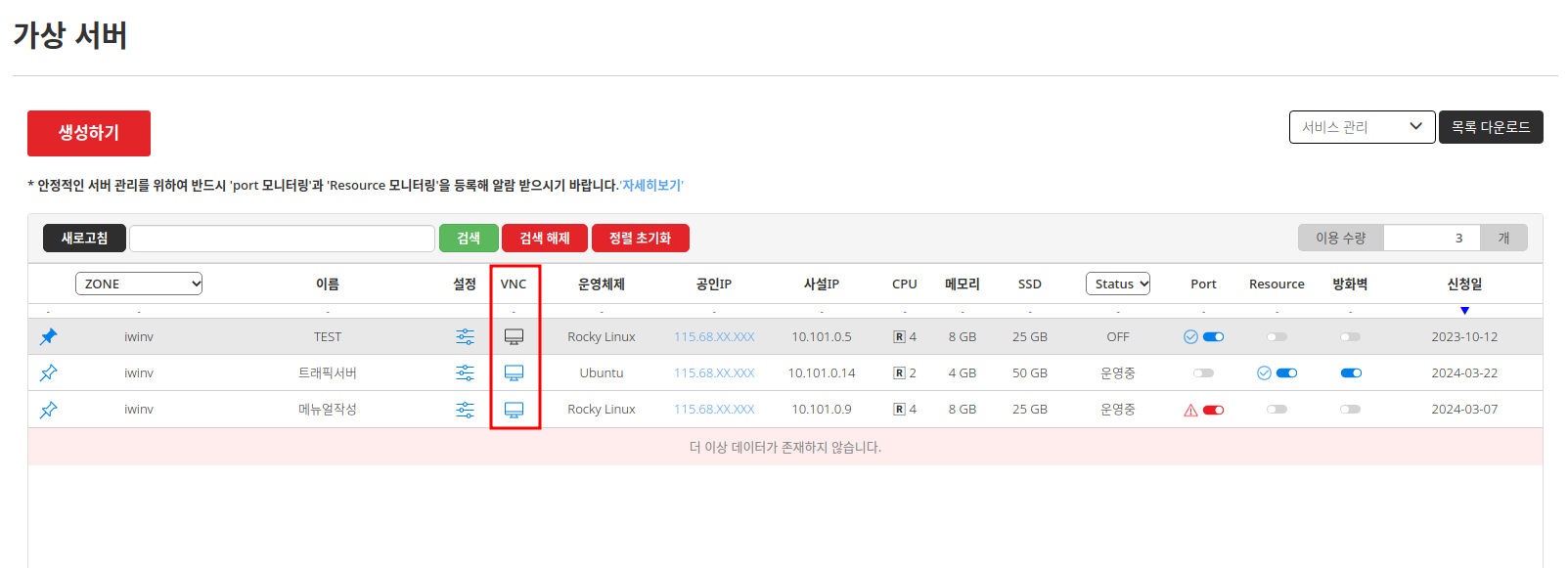This screenshot has height=568, width=1568.
Task: Click Port warning triangle in 메뉴얼작성 row
Action: click(x=1190, y=411)
